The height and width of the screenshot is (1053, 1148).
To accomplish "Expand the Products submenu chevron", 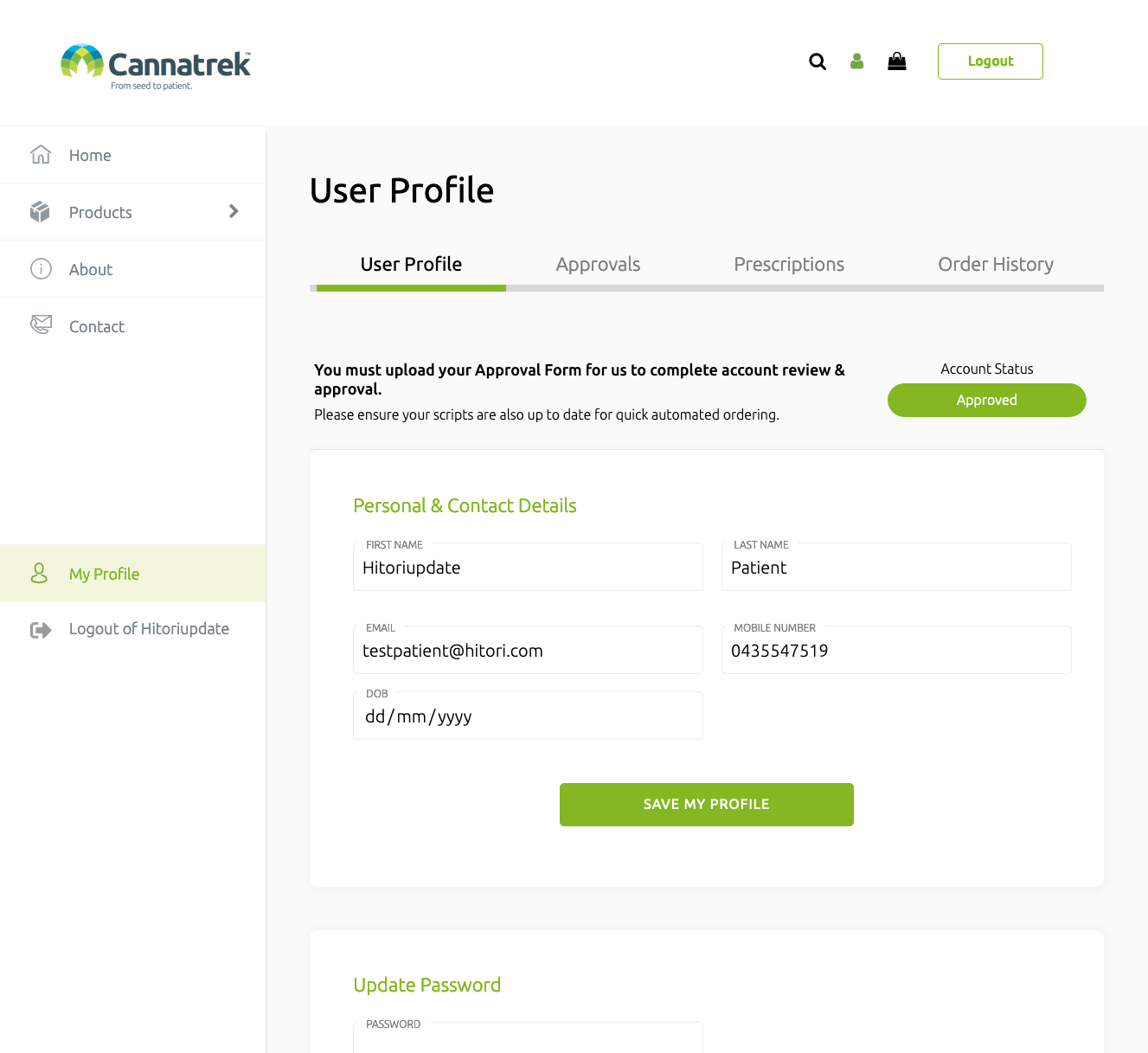I will pos(234,212).
